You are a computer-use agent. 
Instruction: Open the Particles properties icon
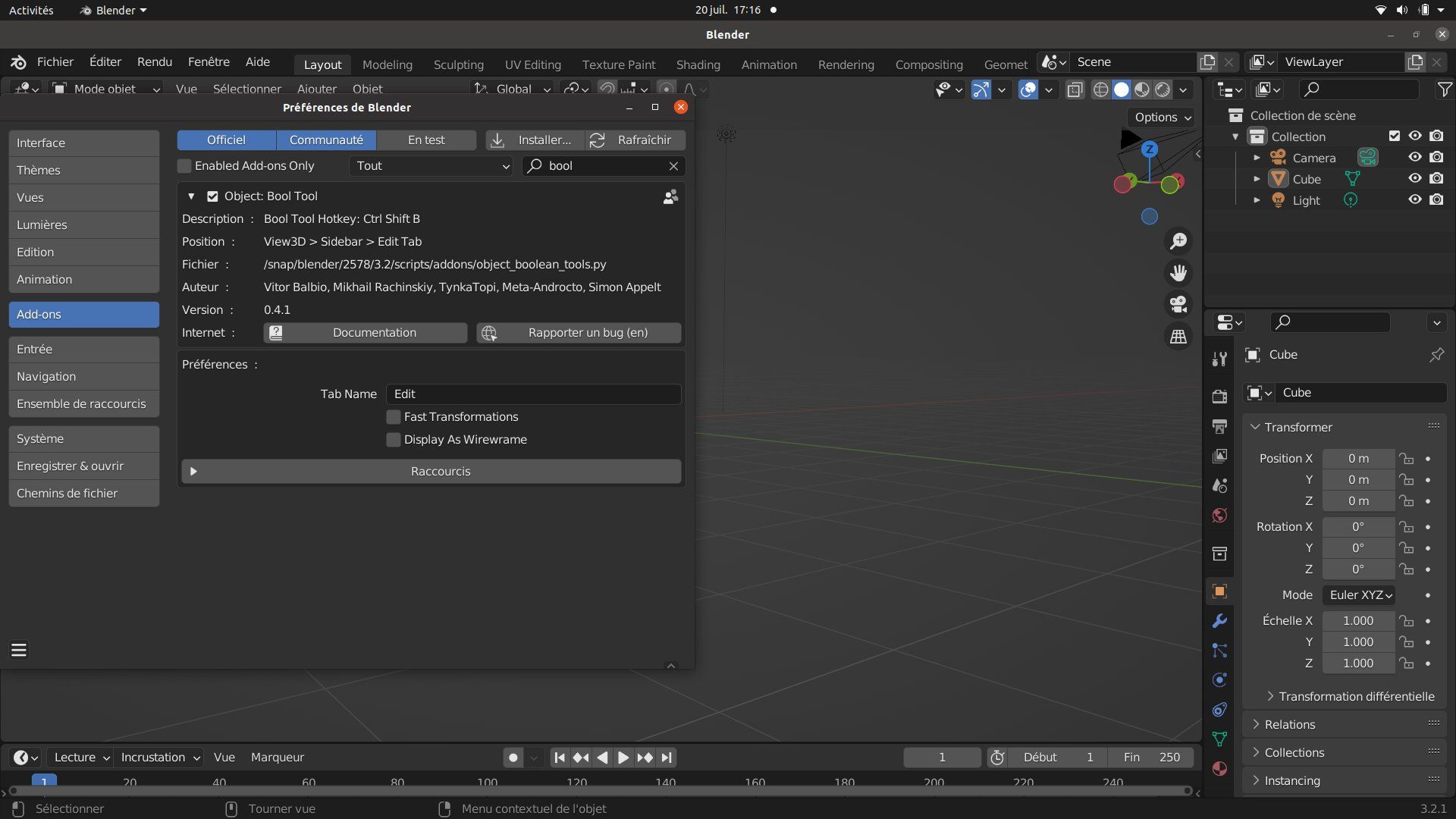point(1219,650)
